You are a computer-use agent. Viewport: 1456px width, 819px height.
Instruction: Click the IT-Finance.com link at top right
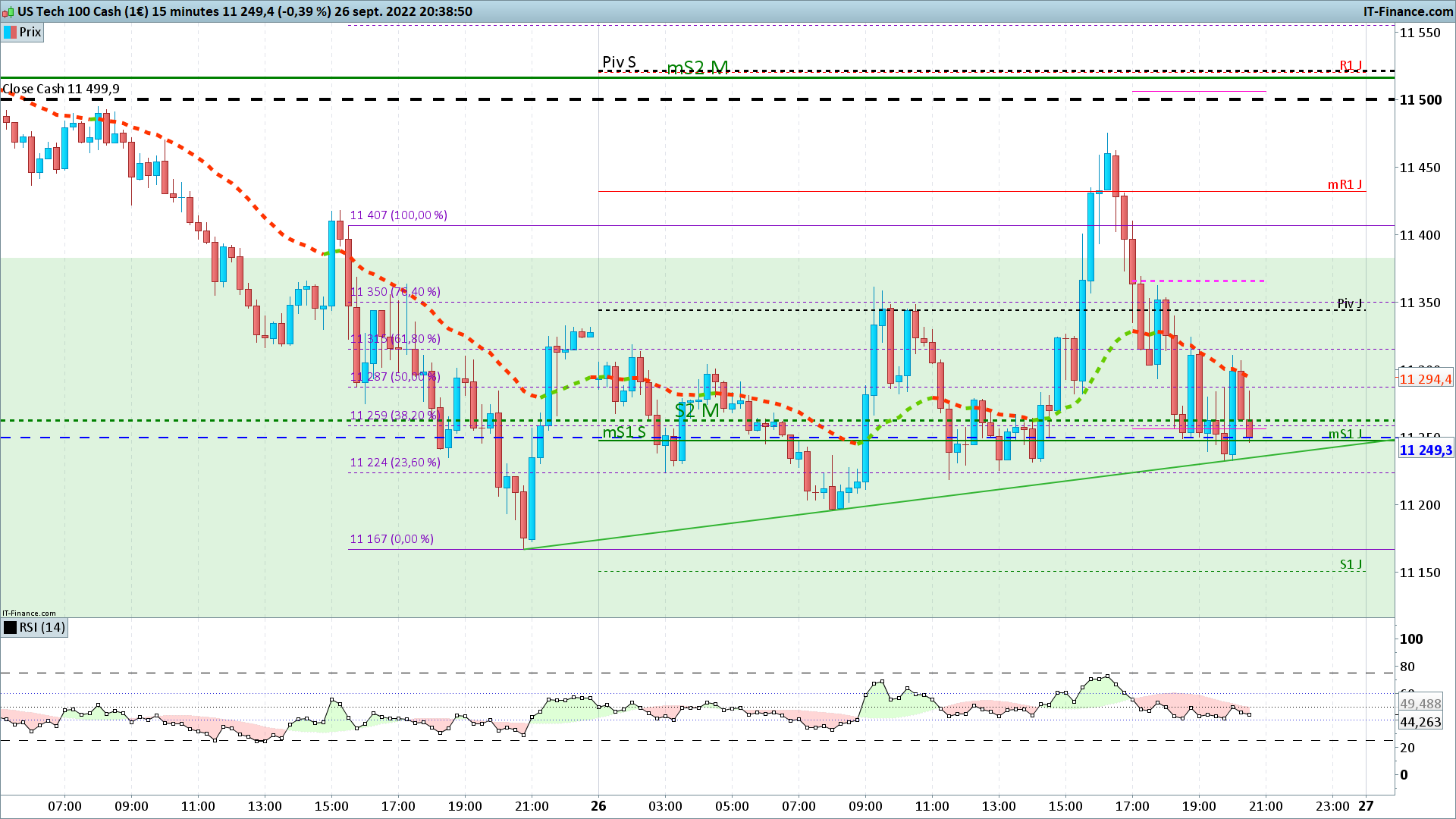pos(1407,11)
